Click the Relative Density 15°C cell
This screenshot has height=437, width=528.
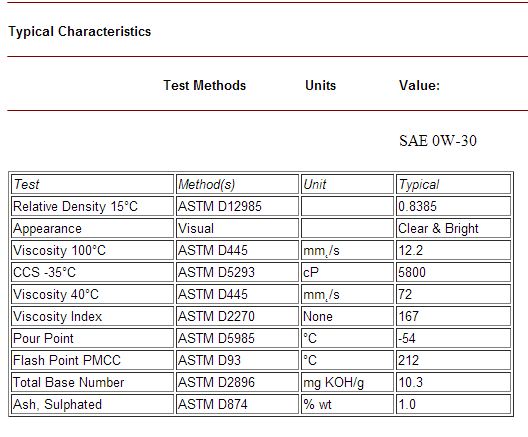(92, 206)
